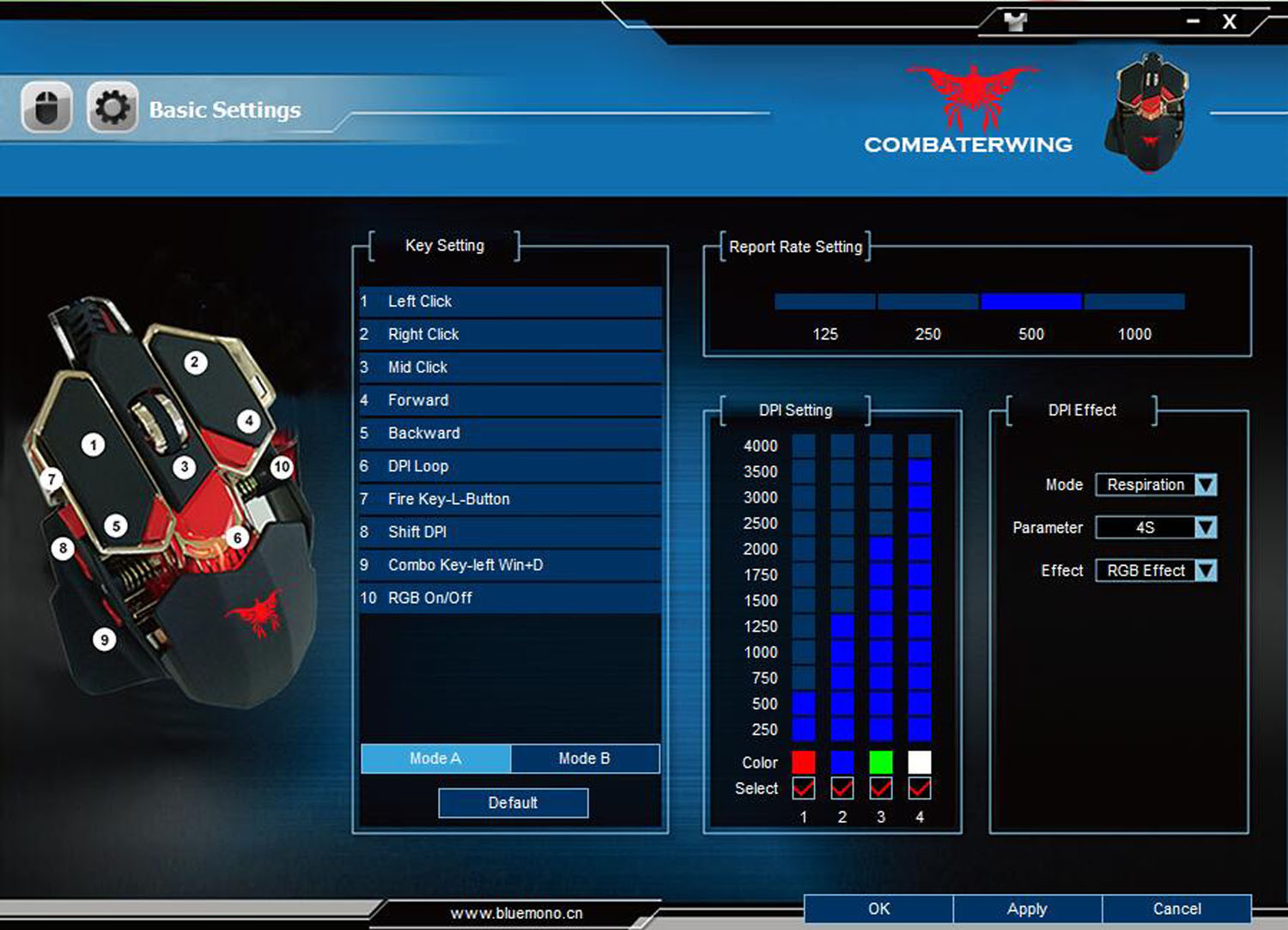1288x930 pixels.
Task: Open the Parameter dropdown showing 4S
Action: point(1157,527)
